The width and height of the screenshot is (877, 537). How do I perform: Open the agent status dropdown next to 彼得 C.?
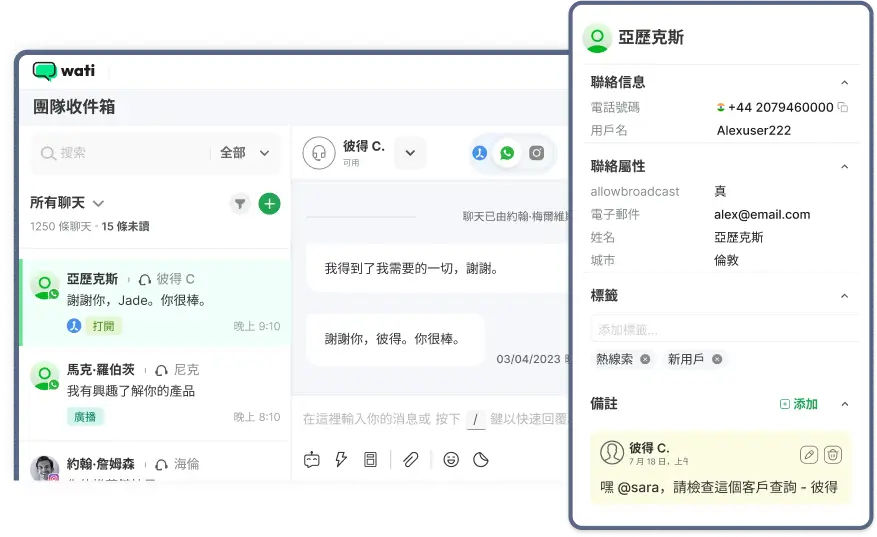point(410,153)
